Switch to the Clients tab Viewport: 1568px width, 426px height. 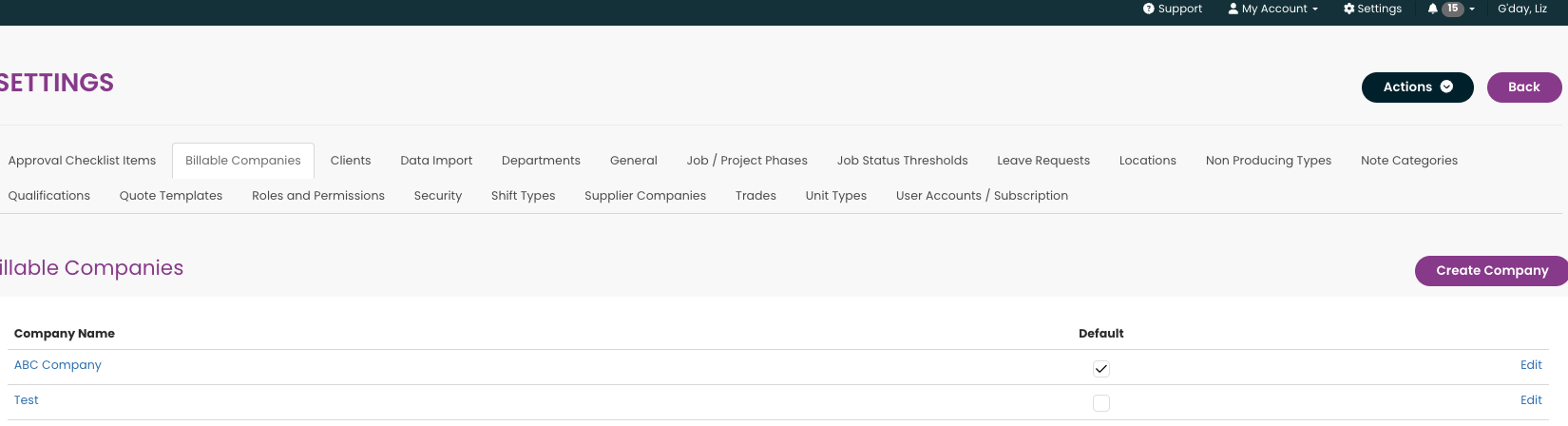[x=351, y=161]
